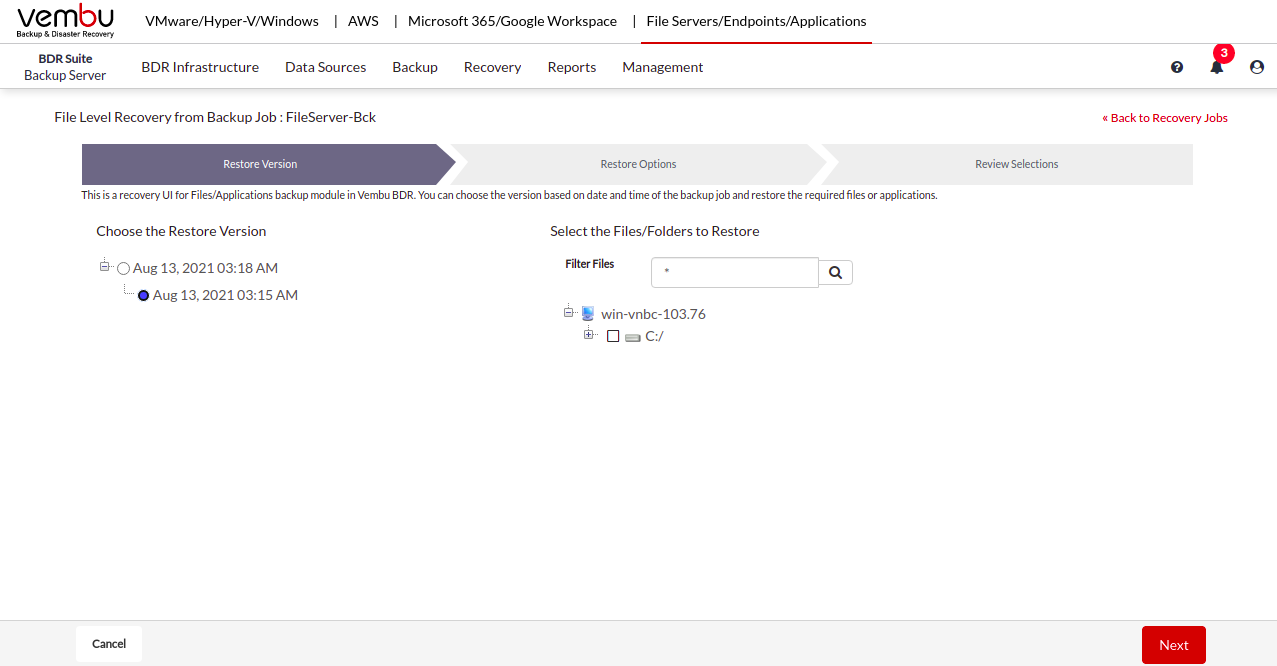Screen dimensions: 1277x666
Task: Click the Select the Files/Folders to Restore heading
Action: tap(655, 231)
